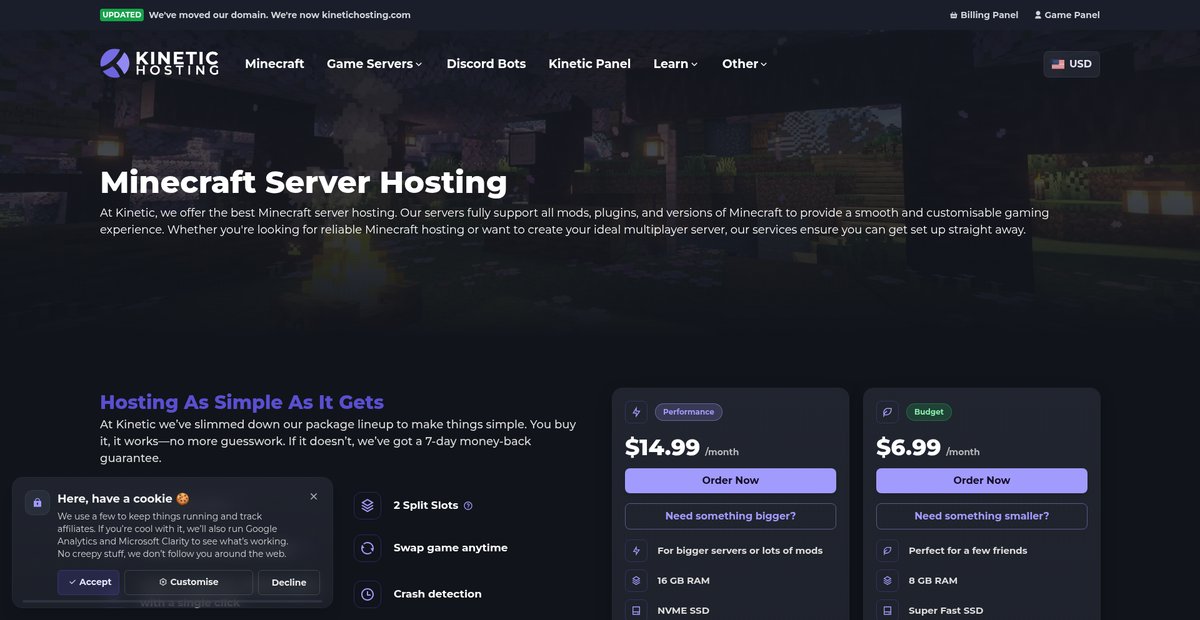Click the $14.99 price text
Image resolution: width=1200 pixels, height=620 pixels.
(662, 447)
